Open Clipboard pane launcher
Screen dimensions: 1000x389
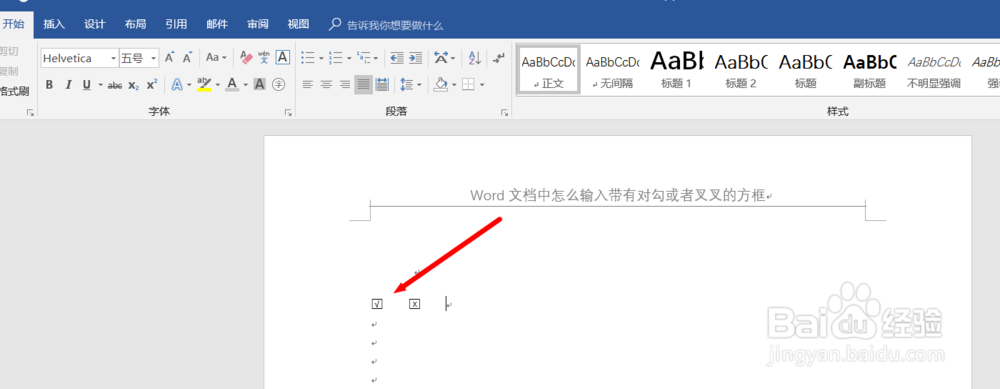30,112
